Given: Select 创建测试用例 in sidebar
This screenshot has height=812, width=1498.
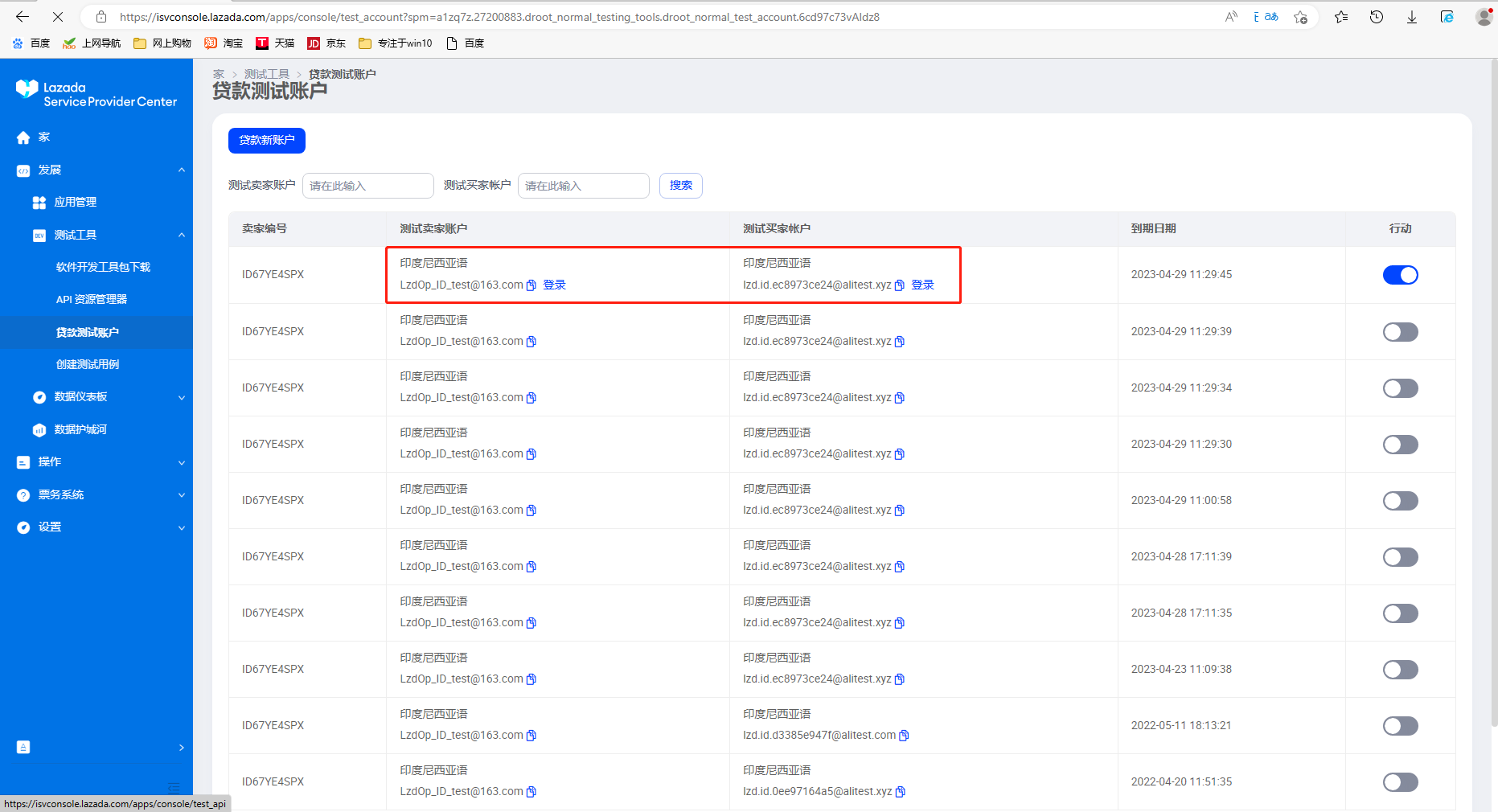Looking at the screenshot, I should coord(88,364).
